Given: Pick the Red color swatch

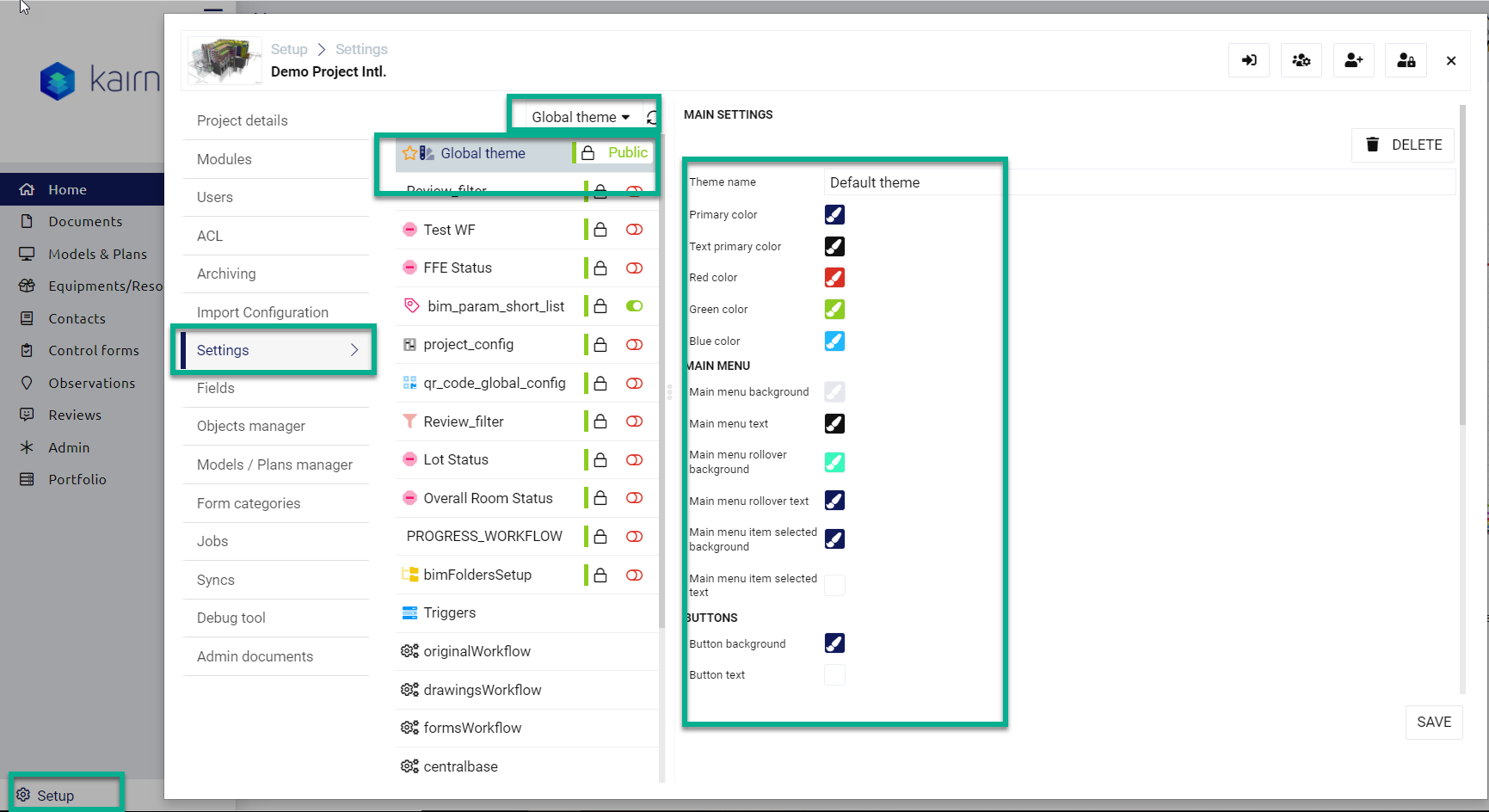Looking at the screenshot, I should (834, 278).
